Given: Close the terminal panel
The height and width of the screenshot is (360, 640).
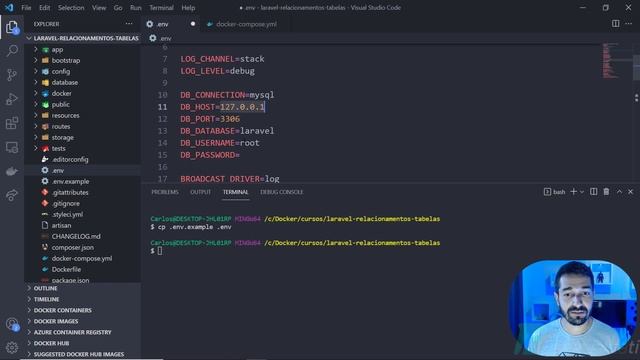Looking at the screenshot, I should pyautogui.click(x=631, y=191).
